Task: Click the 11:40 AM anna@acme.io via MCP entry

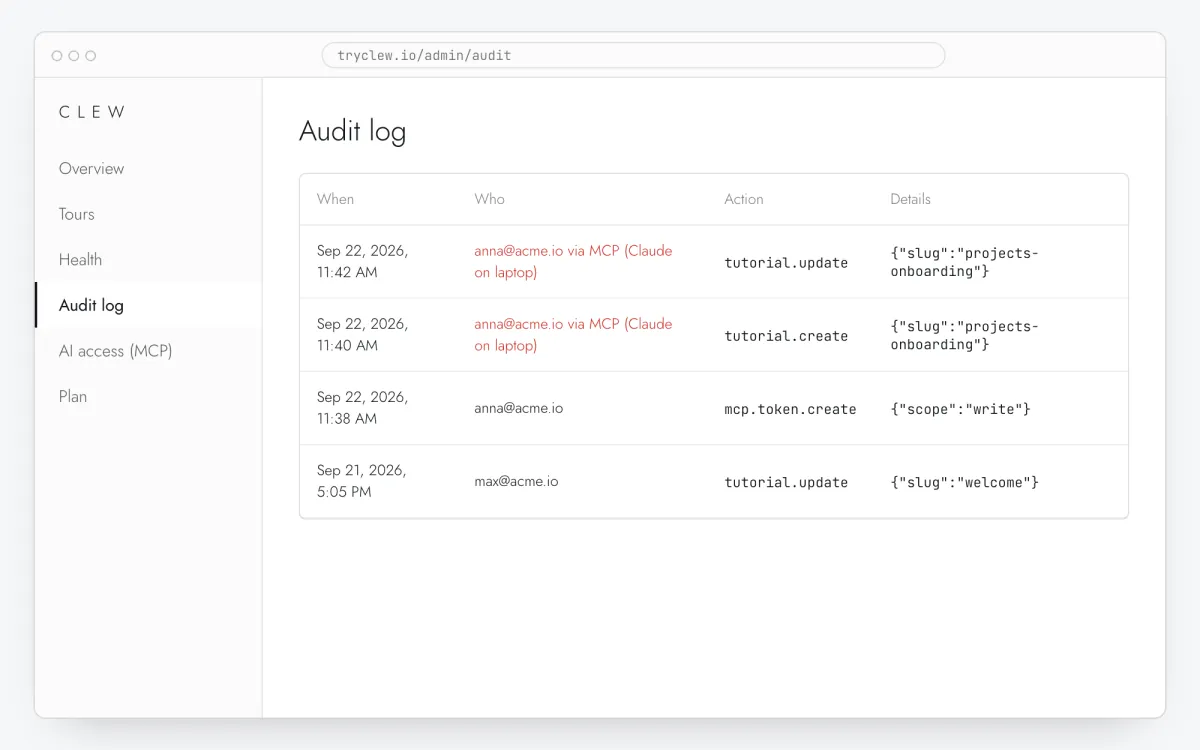Action: 573,334
